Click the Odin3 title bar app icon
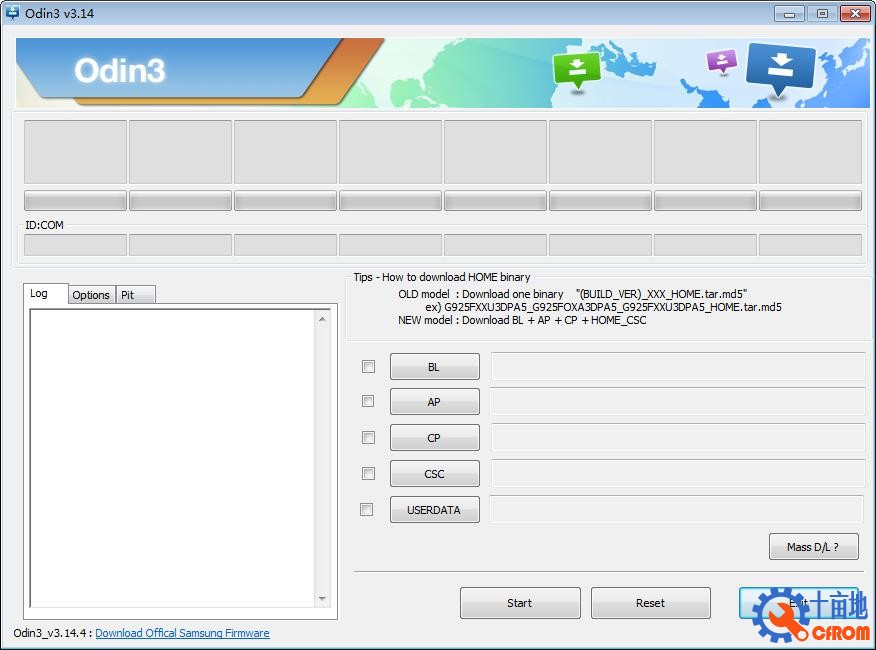876x650 pixels. click(13, 13)
